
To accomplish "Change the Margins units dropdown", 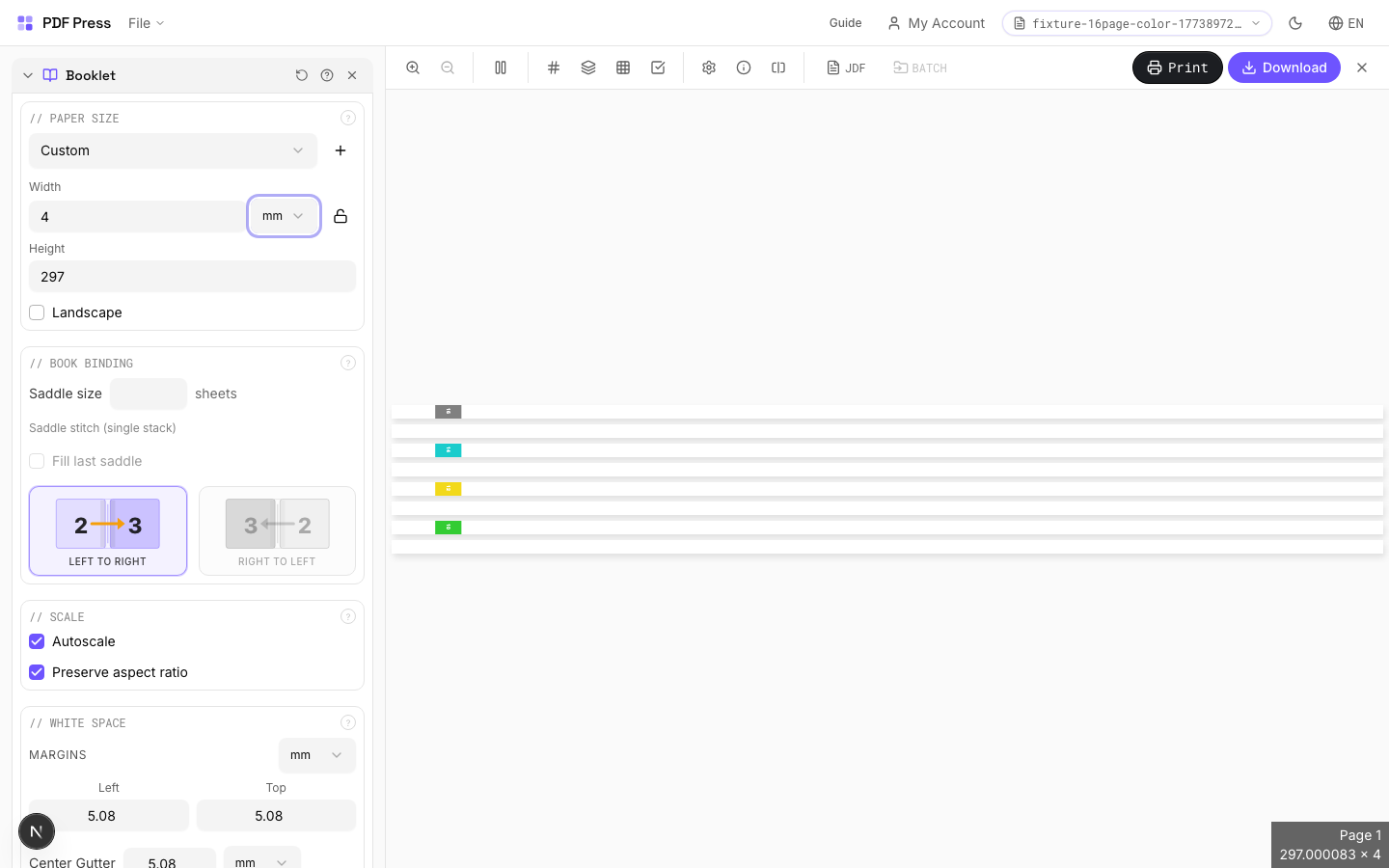I will pyautogui.click(x=316, y=755).
